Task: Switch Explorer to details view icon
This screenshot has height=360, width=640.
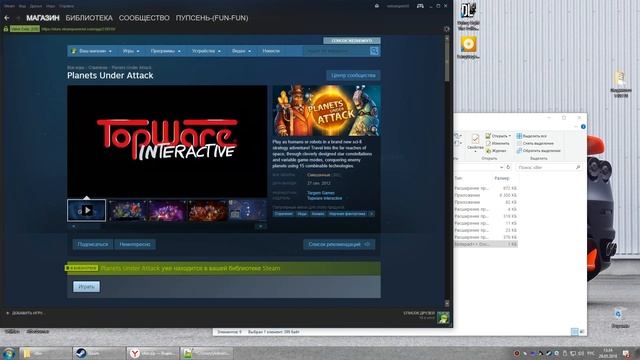Action: [574, 332]
